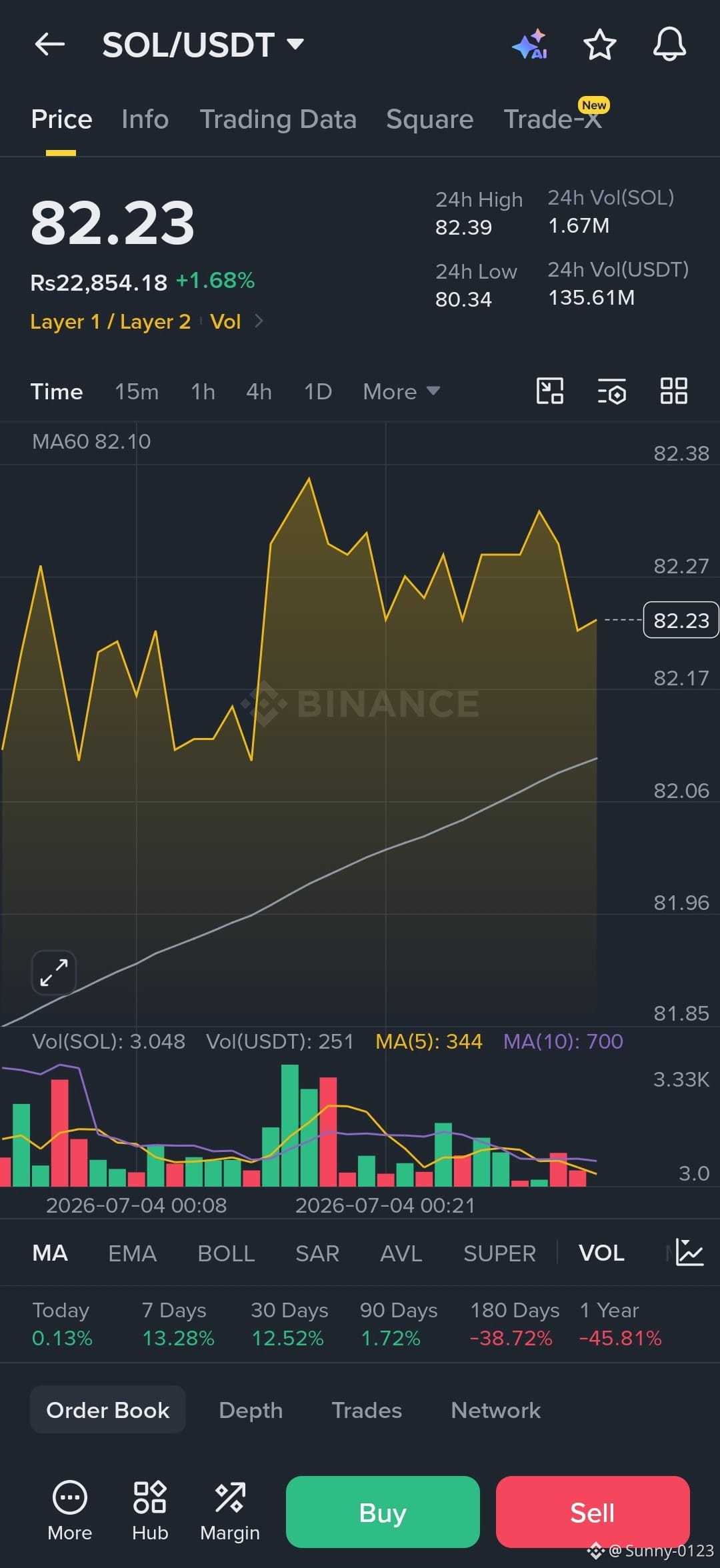Tap the 24h Vol(USDT) 135.61M value
This screenshot has height=1568, width=720.
(591, 297)
